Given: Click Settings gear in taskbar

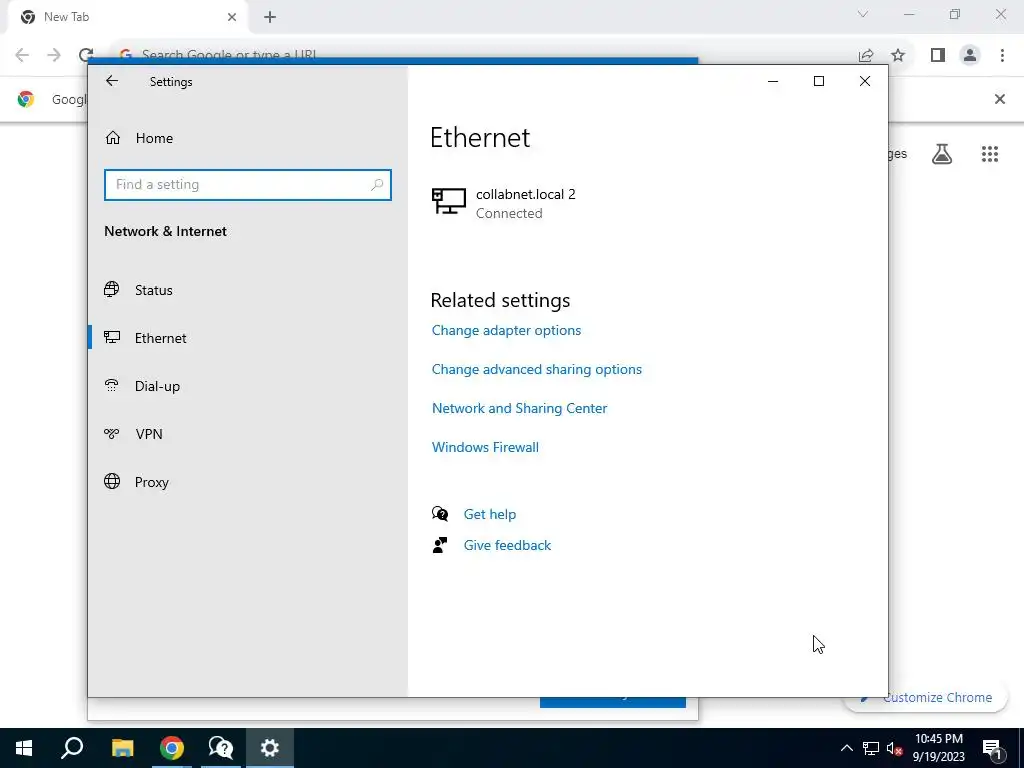Looking at the screenshot, I should pos(270,748).
